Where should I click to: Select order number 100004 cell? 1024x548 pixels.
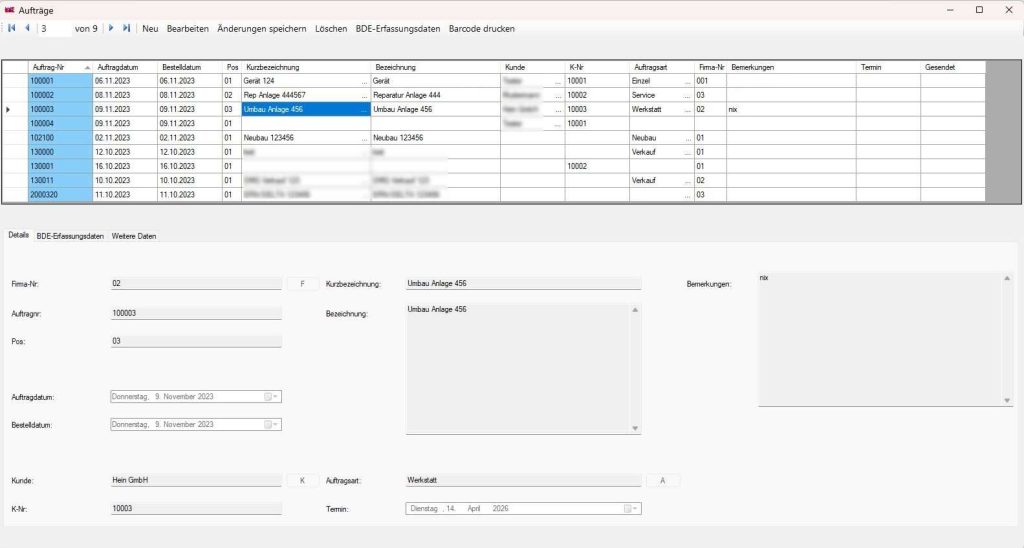[x=60, y=123]
